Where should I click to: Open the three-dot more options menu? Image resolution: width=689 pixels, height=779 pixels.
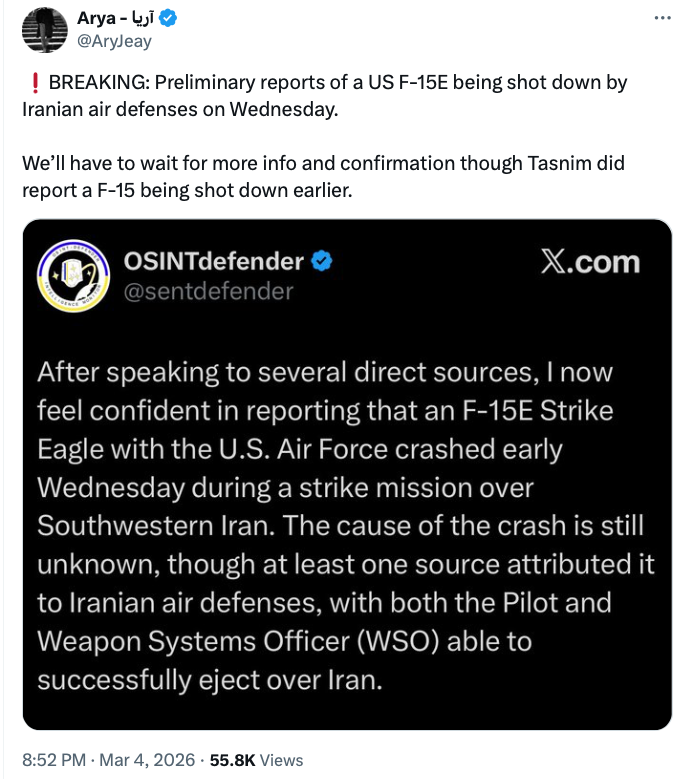(x=662, y=19)
